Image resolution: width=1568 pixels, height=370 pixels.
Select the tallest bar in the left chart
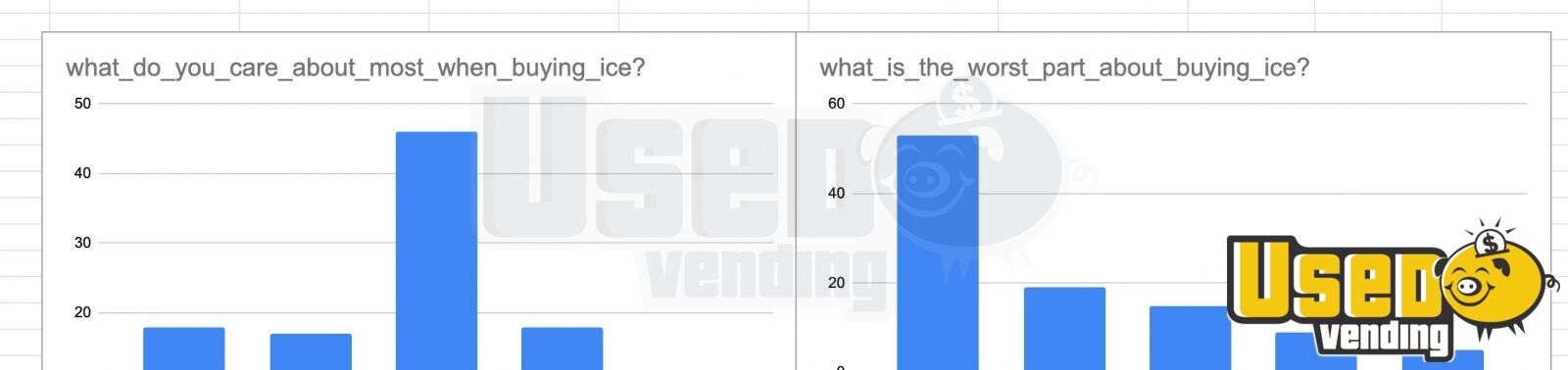pos(436,251)
